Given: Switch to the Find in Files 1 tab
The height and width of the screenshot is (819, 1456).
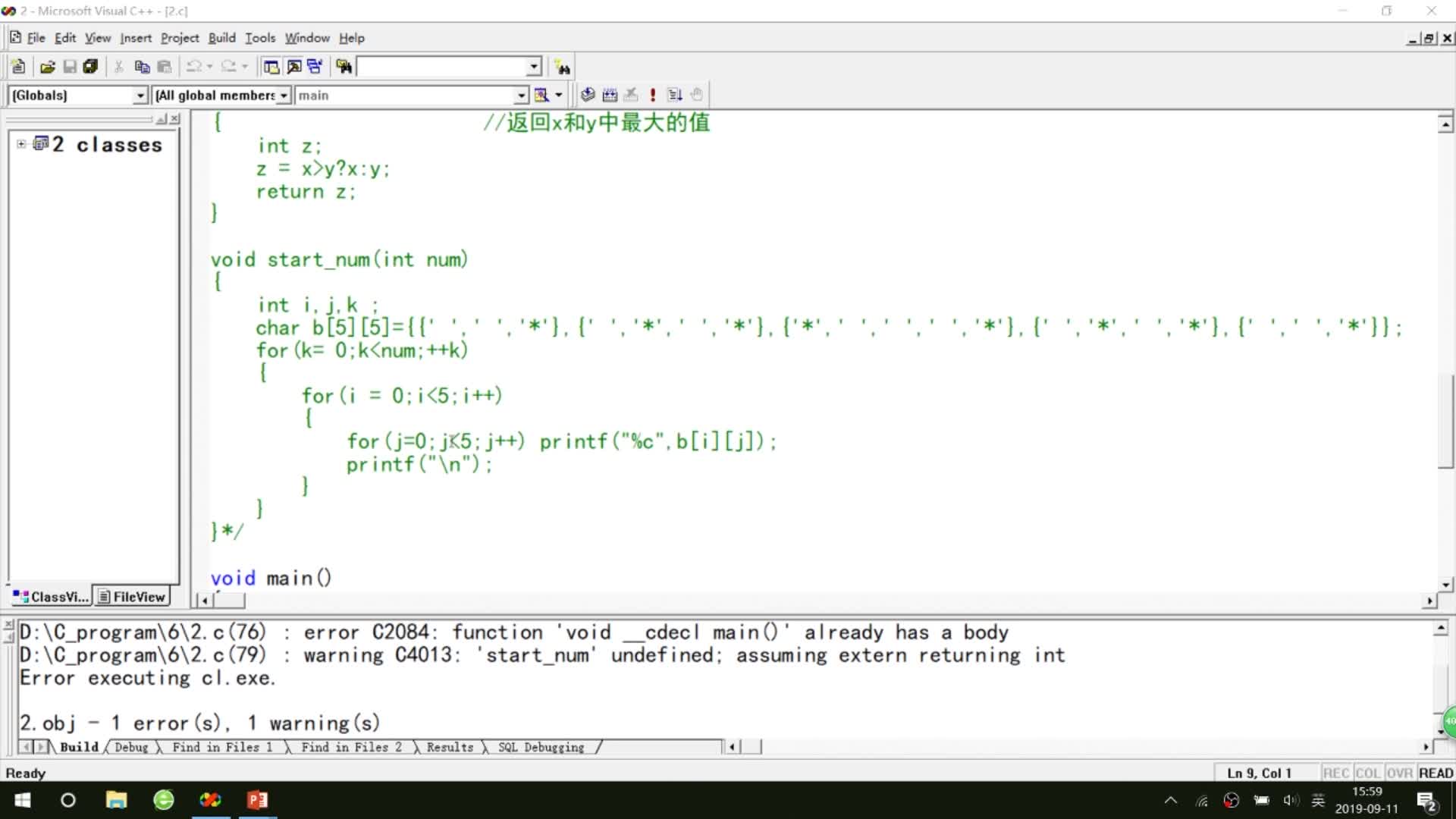Looking at the screenshot, I should coord(221,747).
